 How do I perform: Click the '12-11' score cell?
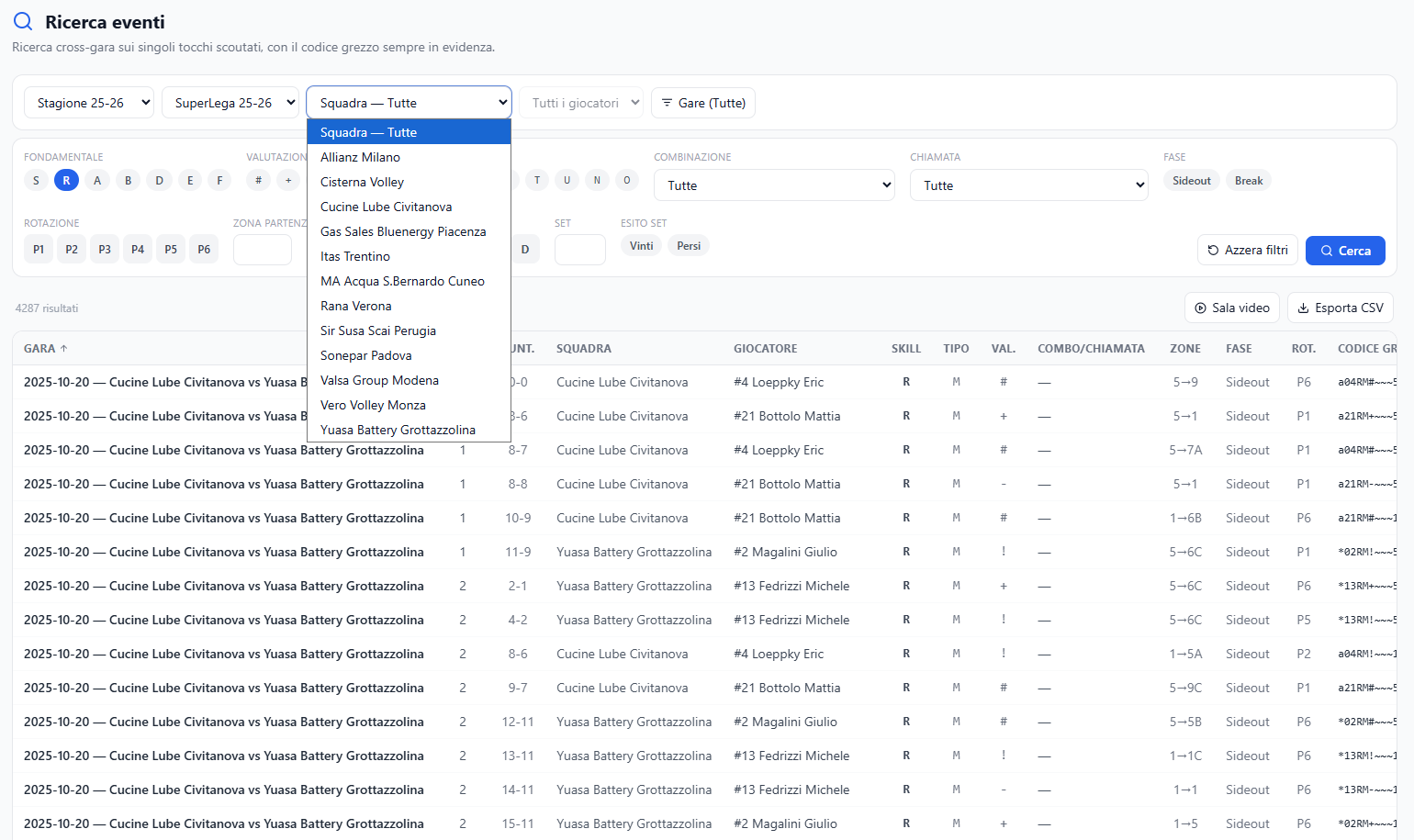pyautogui.click(x=518, y=722)
